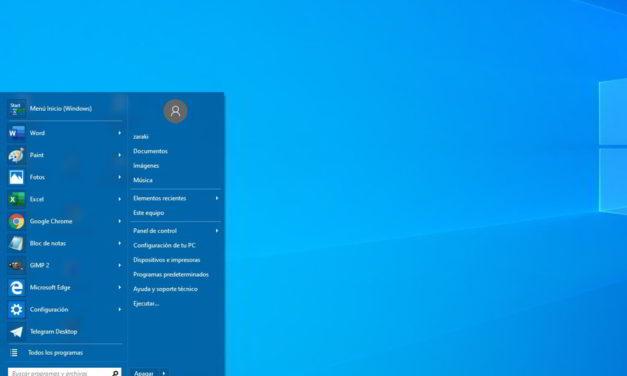Click the Todos los programas list icon
Viewport: 627px width, 376px height.
(14, 353)
